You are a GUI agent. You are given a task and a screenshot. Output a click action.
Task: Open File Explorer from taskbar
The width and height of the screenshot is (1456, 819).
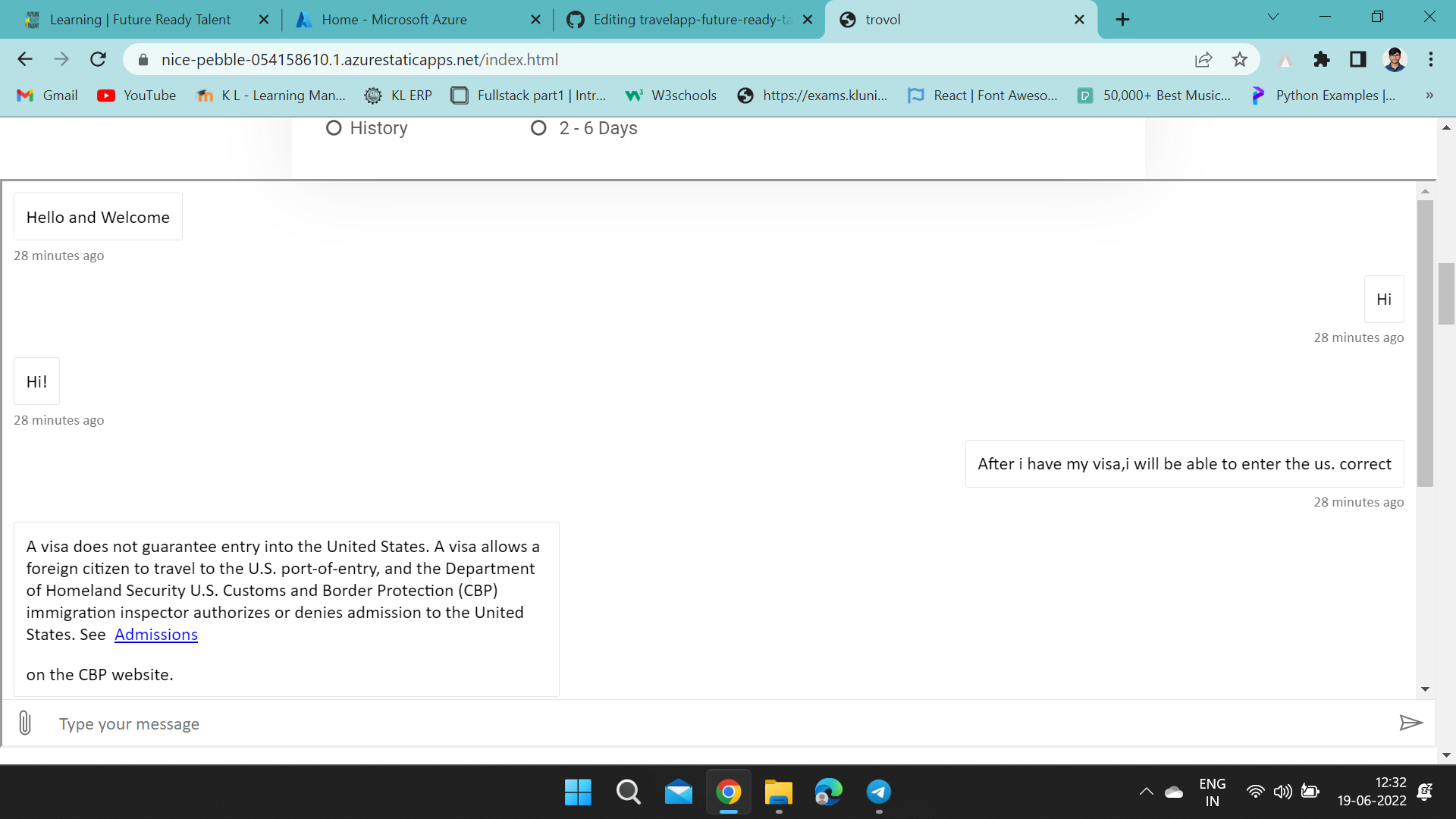click(x=779, y=792)
